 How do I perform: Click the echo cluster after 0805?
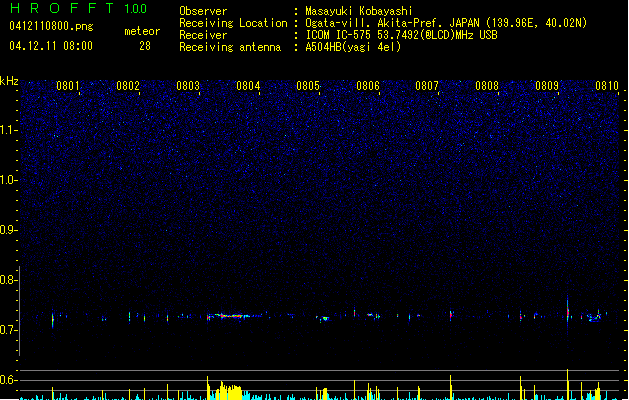323,319
